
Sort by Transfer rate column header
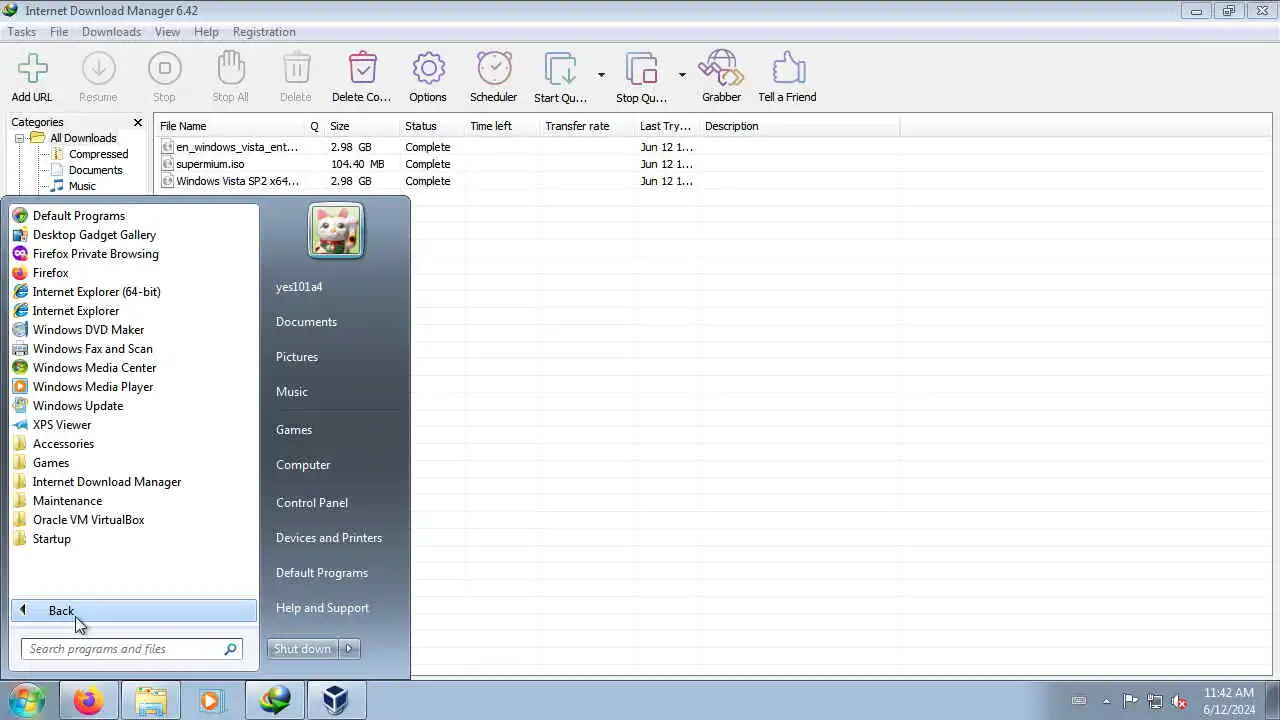(586, 126)
